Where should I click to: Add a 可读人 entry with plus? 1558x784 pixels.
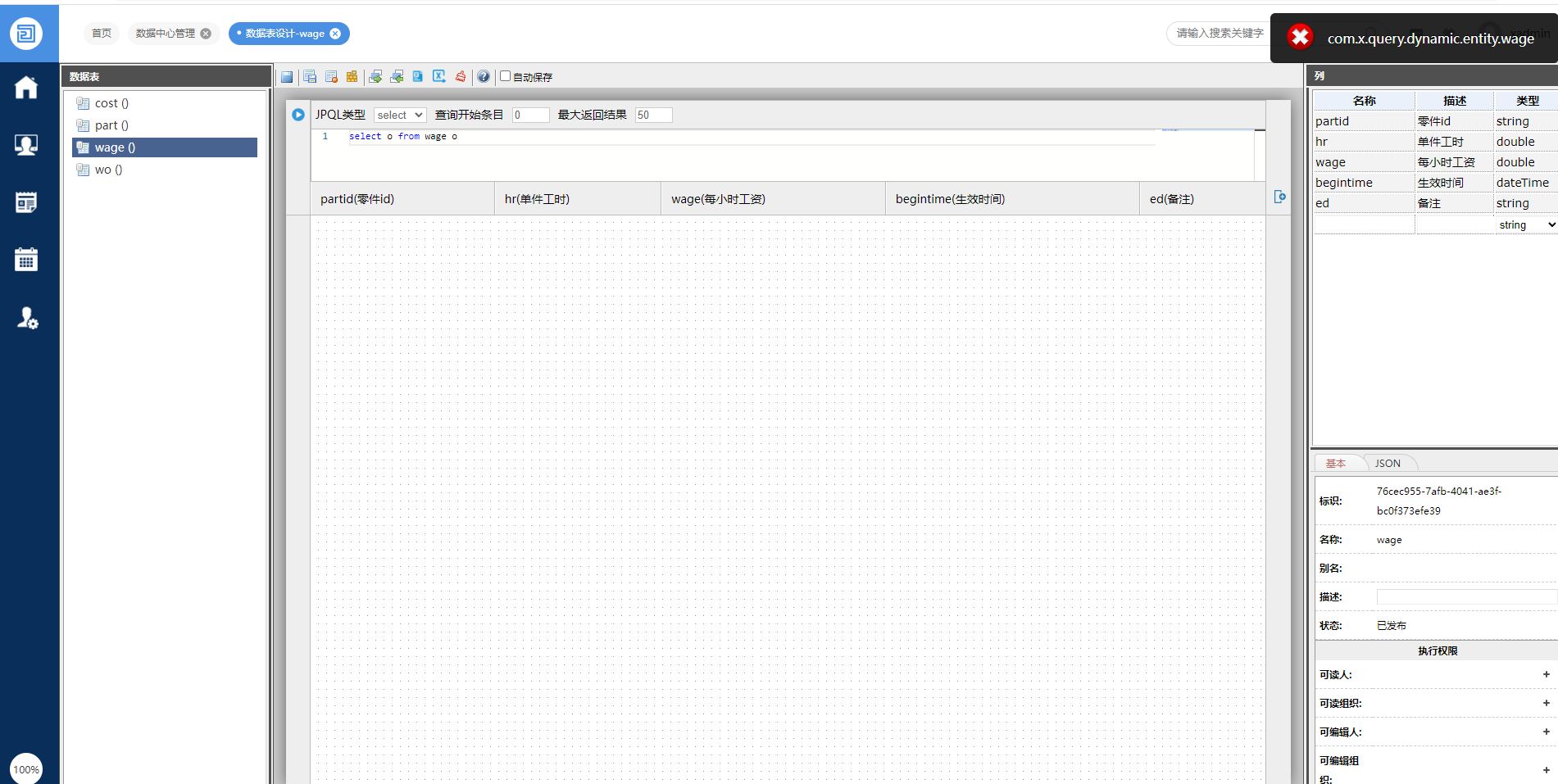[1547, 675]
